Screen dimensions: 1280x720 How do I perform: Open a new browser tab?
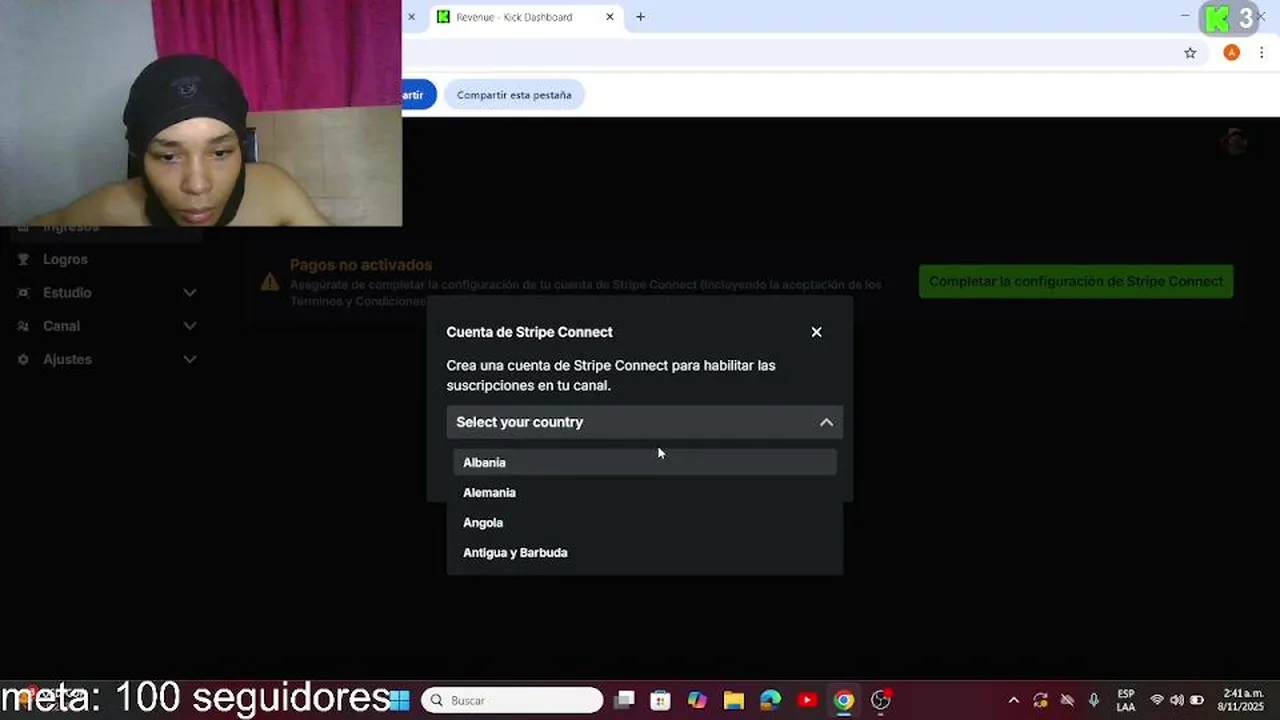click(640, 17)
